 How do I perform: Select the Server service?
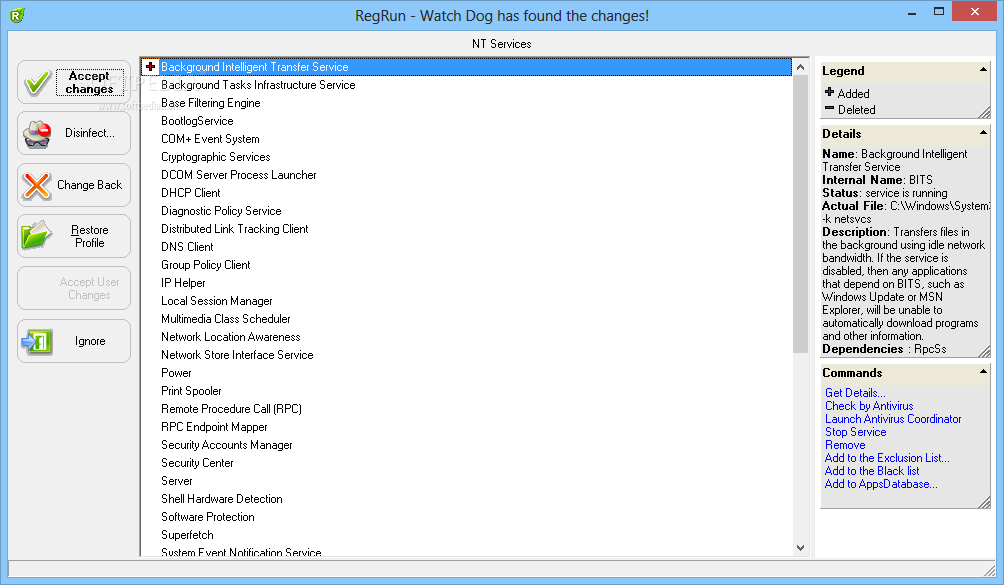click(x=177, y=481)
